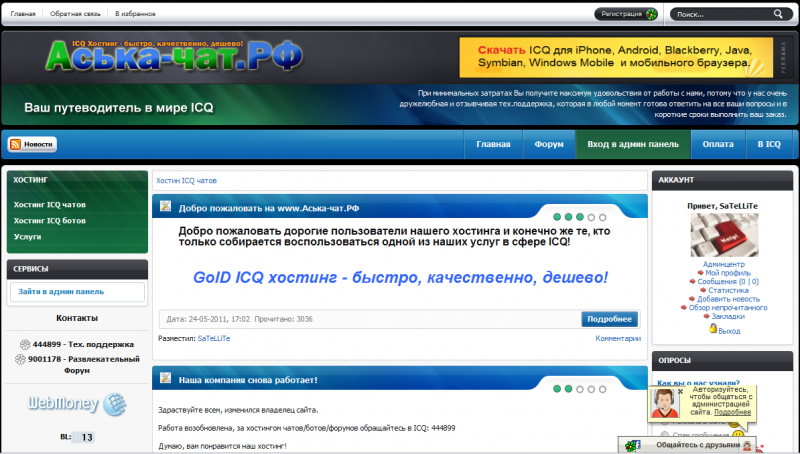Open the 'В ICQ' navigation tab
The height and width of the screenshot is (454, 800).
[x=769, y=144]
